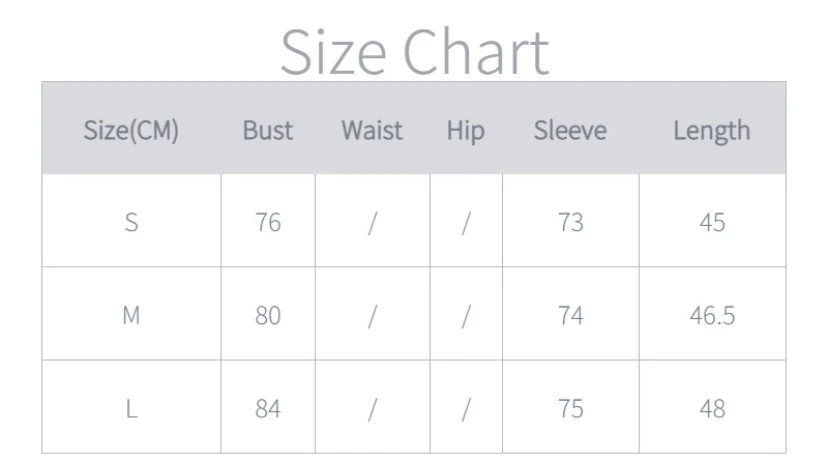The width and height of the screenshot is (828, 465).
Task: Click the Bust column header
Action: (x=268, y=130)
